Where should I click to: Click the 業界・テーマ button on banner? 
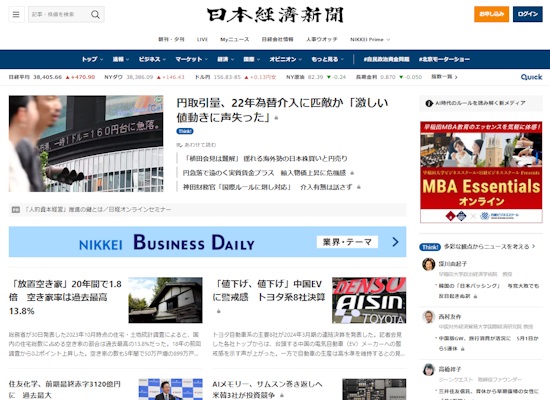(347, 242)
